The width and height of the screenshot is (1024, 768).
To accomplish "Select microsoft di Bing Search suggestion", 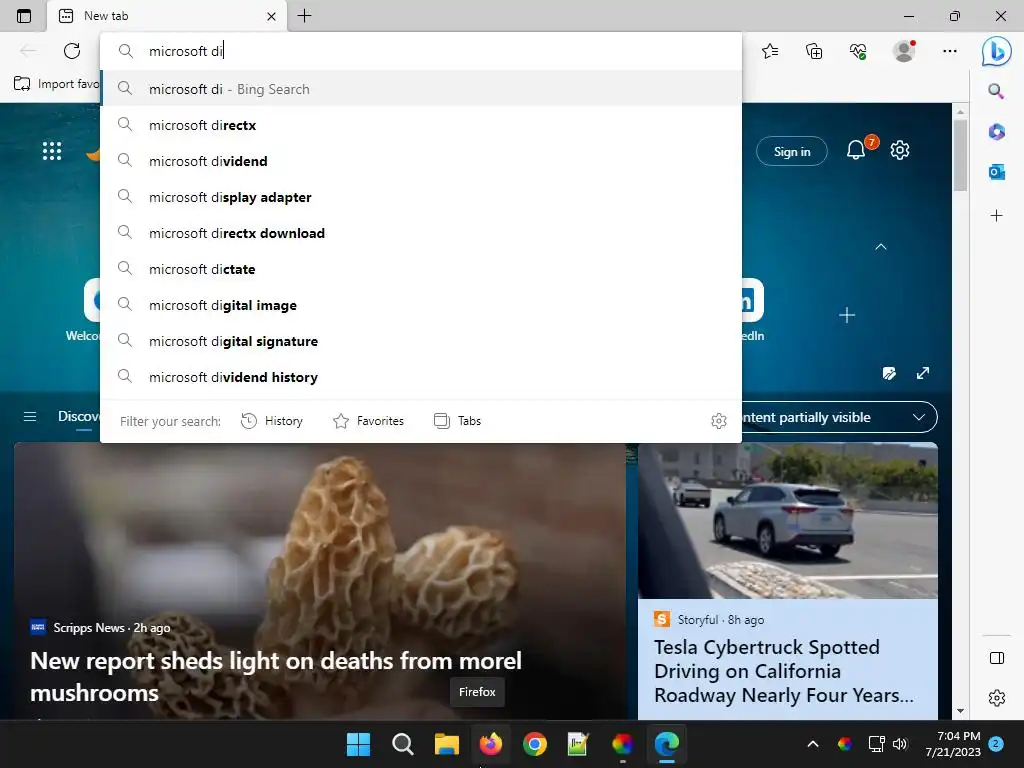I will 421,89.
